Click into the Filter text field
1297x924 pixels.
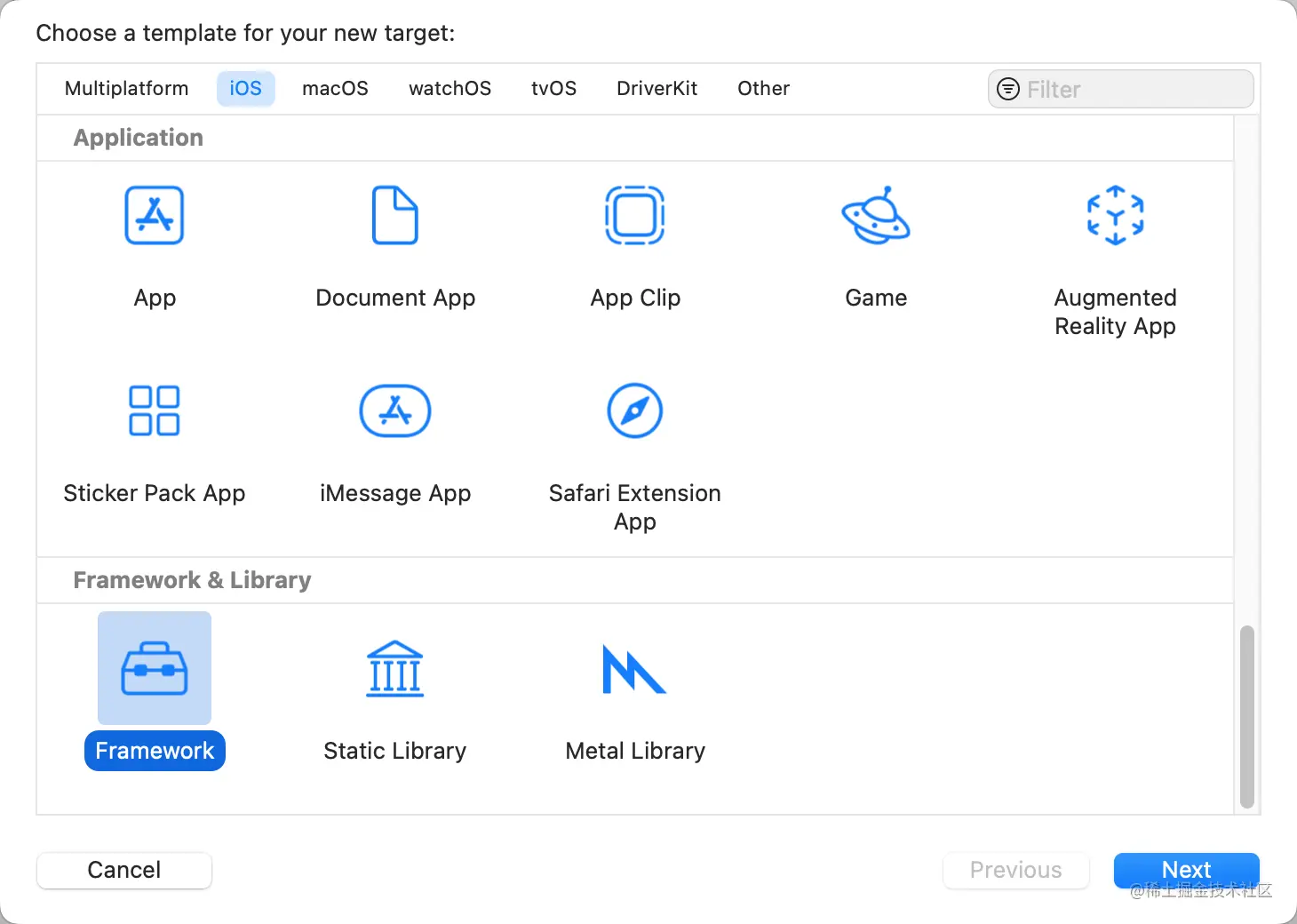point(1121,89)
